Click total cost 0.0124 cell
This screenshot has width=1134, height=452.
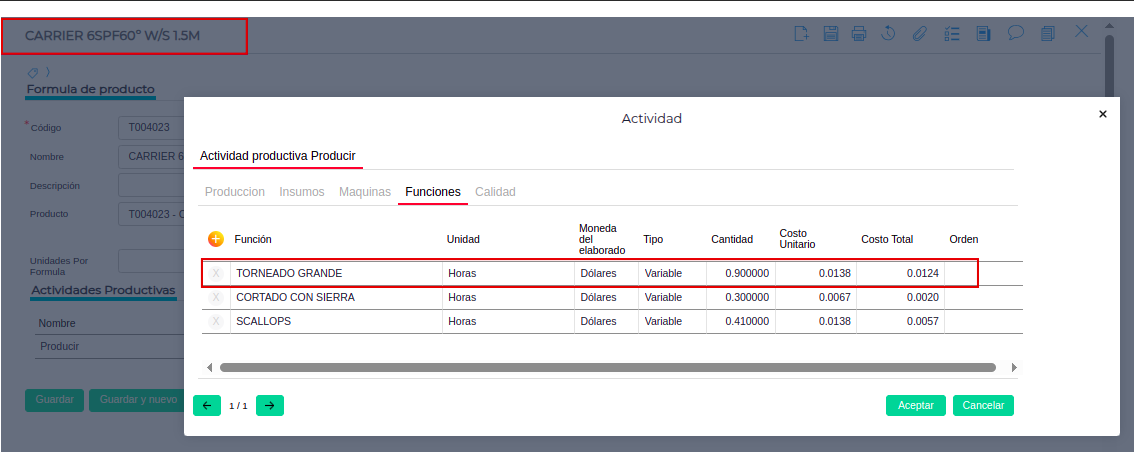pyautogui.click(x=900, y=273)
